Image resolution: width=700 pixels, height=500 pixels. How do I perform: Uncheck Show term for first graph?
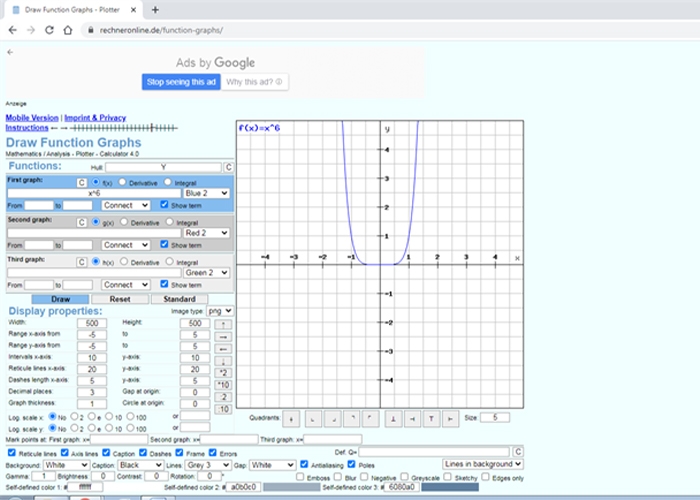164,204
